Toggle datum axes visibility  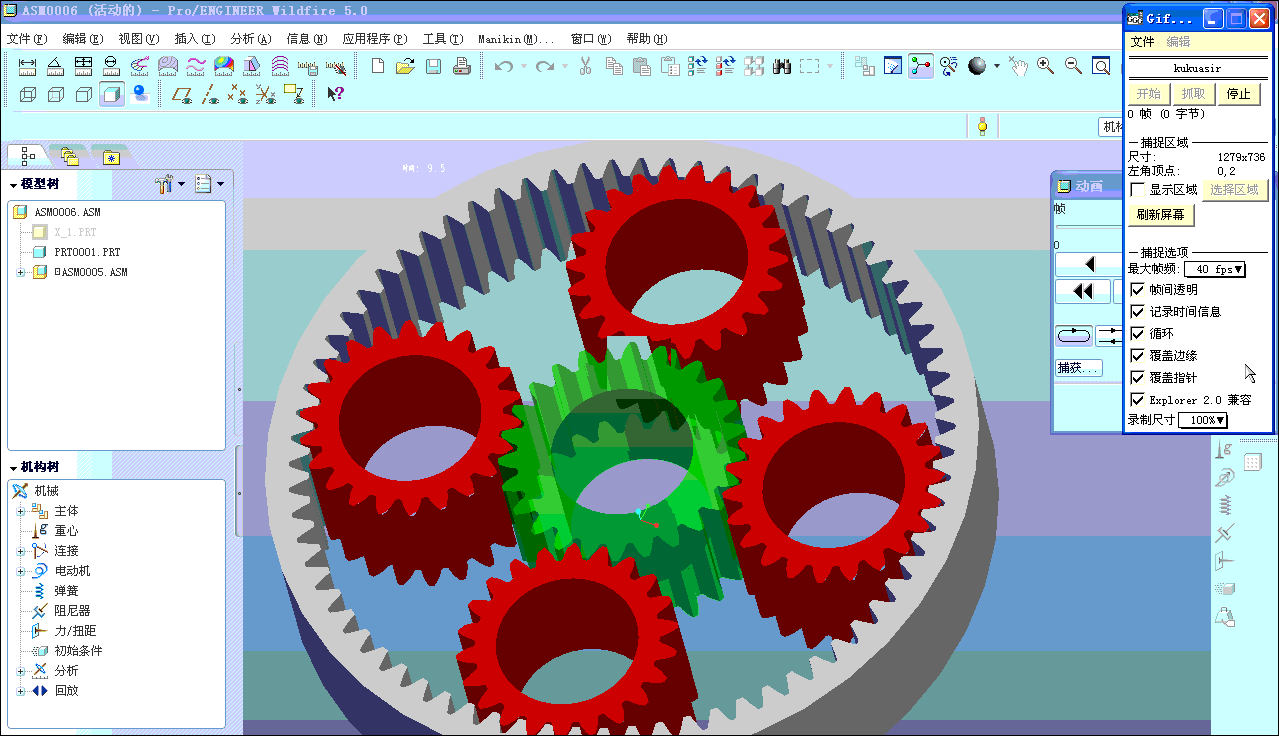210,94
